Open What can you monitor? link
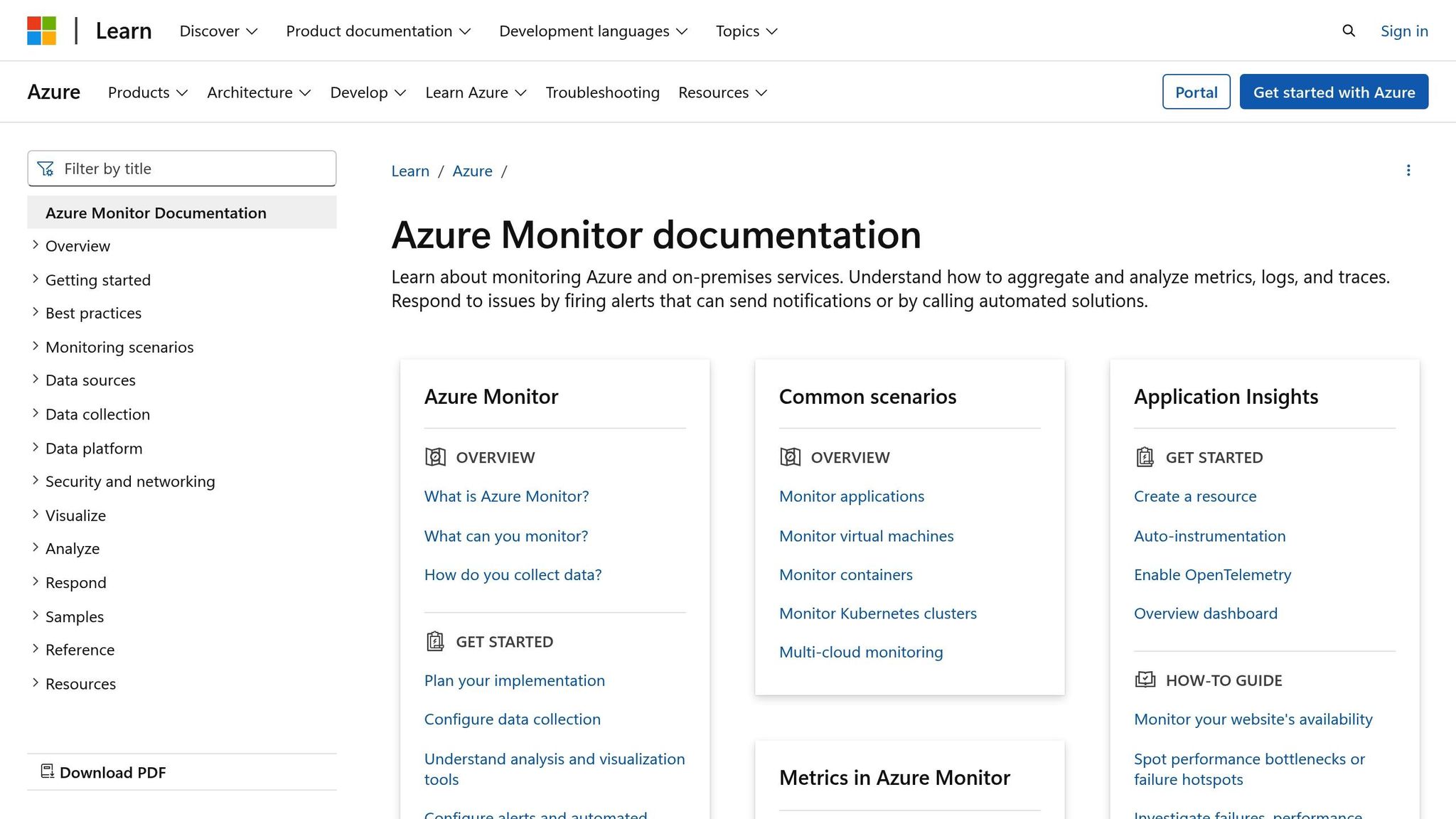This screenshot has height=819, width=1456. [506, 536]
